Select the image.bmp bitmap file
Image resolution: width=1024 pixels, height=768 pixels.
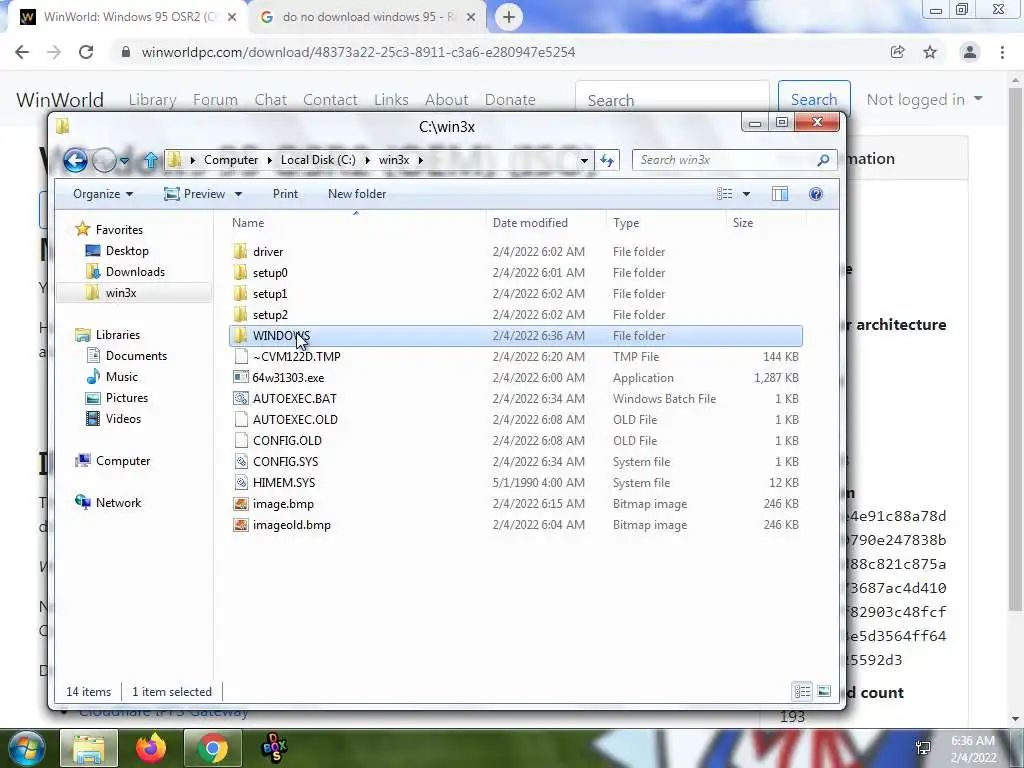(x=283, y=504)
